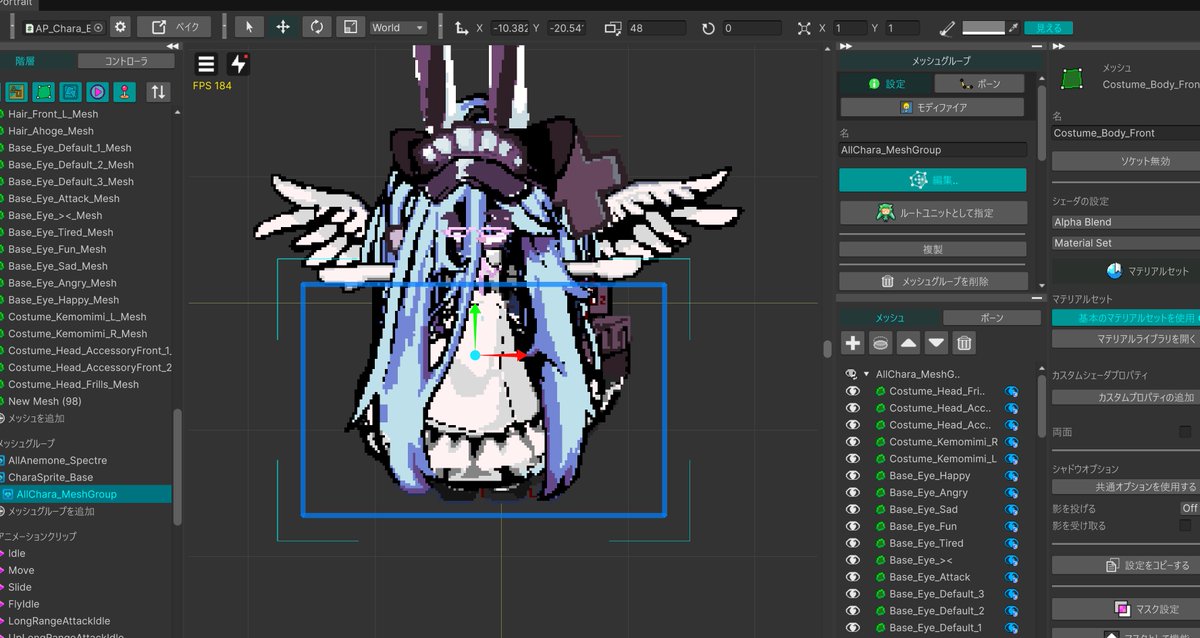Switch to the lower ボーン tab

(992, 318)
